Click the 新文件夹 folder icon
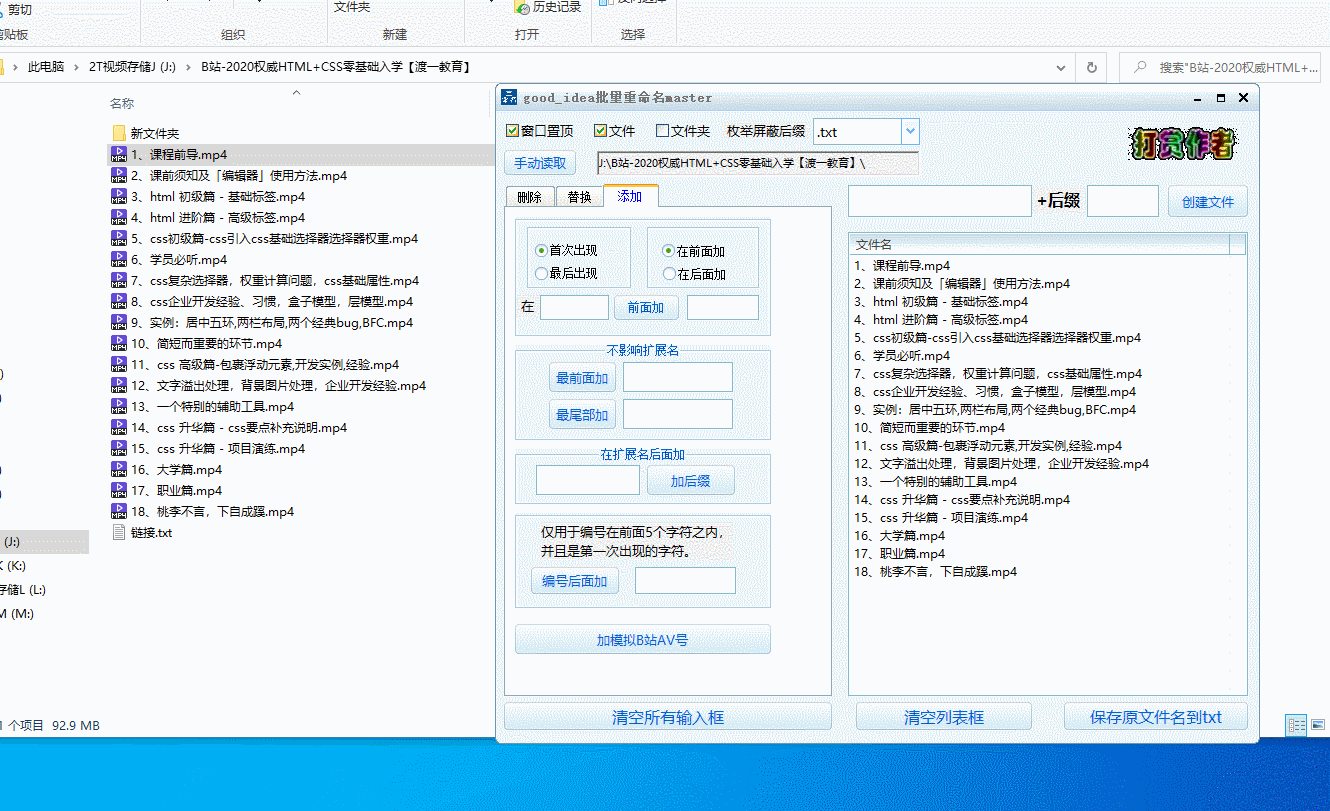 click(118, 133)
